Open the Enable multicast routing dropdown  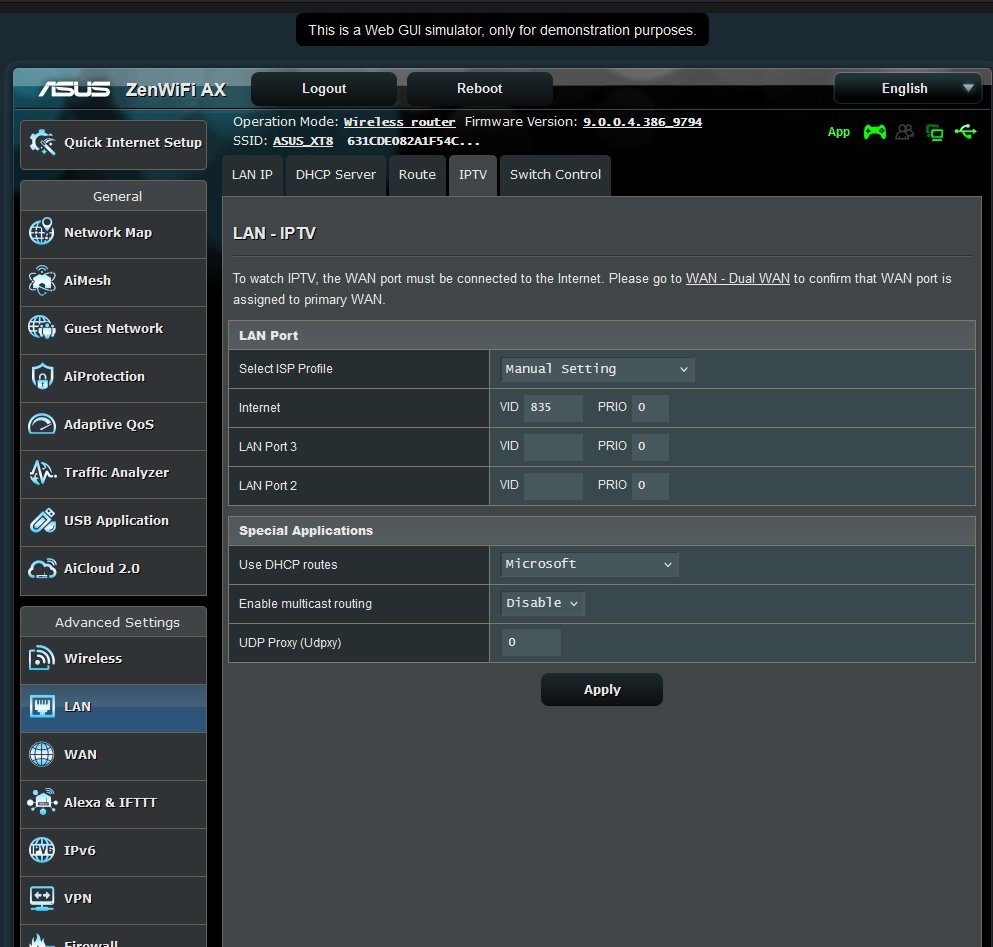click(x=542, y=603)
